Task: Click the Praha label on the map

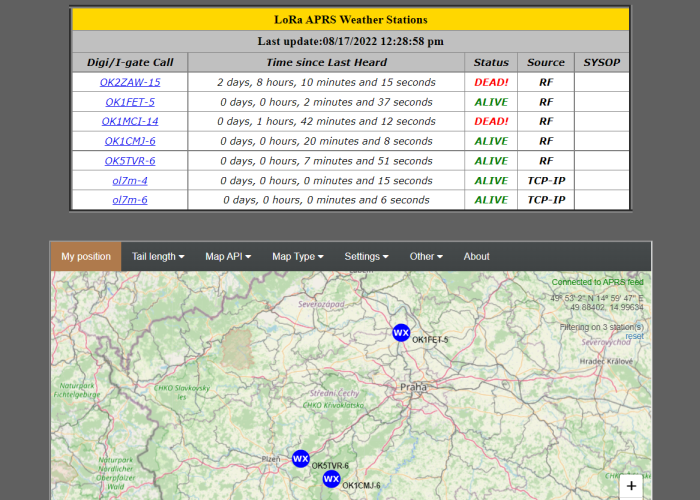Action: click(x=413, y=386)
